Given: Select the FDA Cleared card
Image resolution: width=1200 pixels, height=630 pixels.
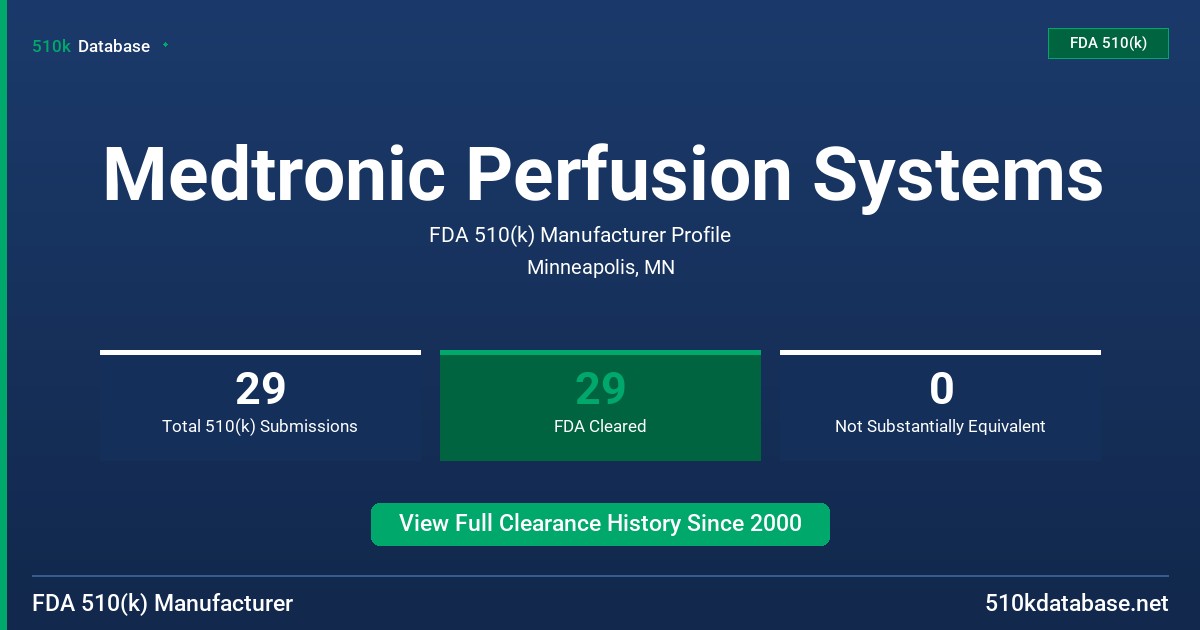Looking at the screenshot, I should click(600, 406).
